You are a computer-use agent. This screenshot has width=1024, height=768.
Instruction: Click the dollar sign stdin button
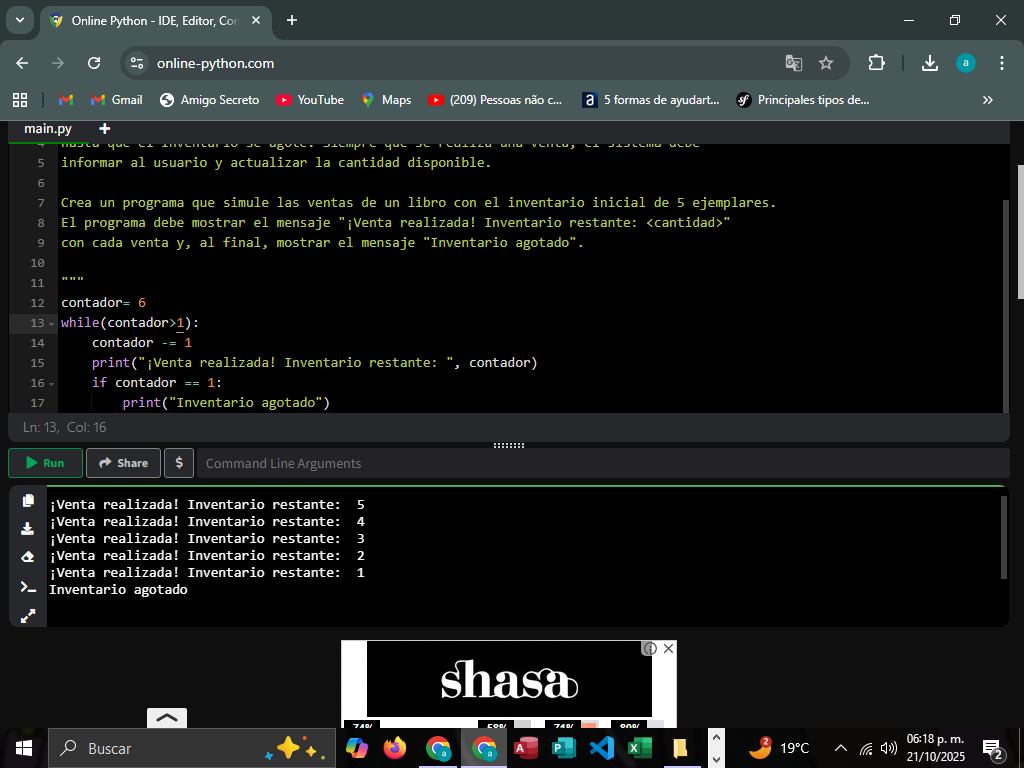[179, 463]
